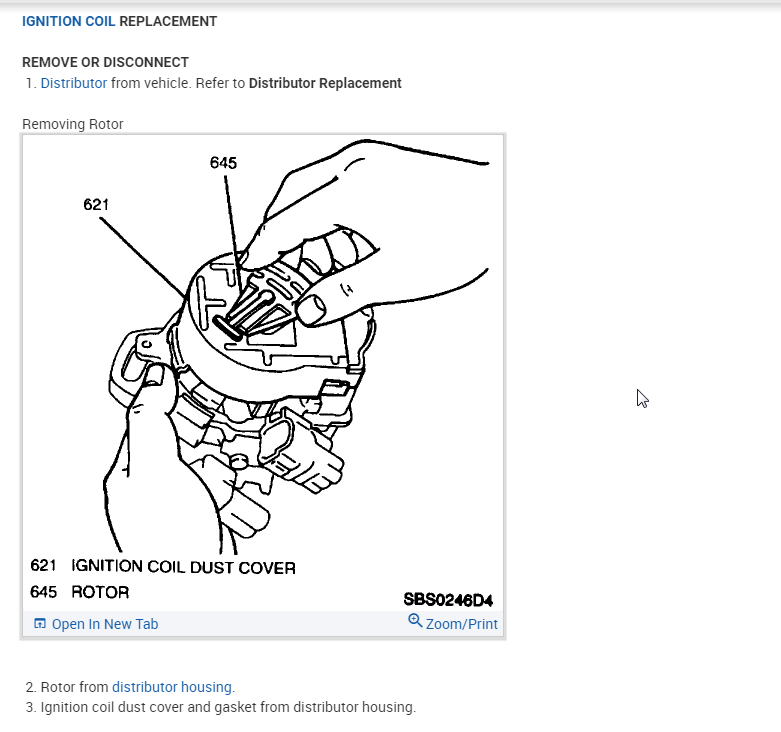The height and width of the screenshot is (732, 781).
Task: Click 'Distributor Replacement' bold text
Action: (325, 83)
